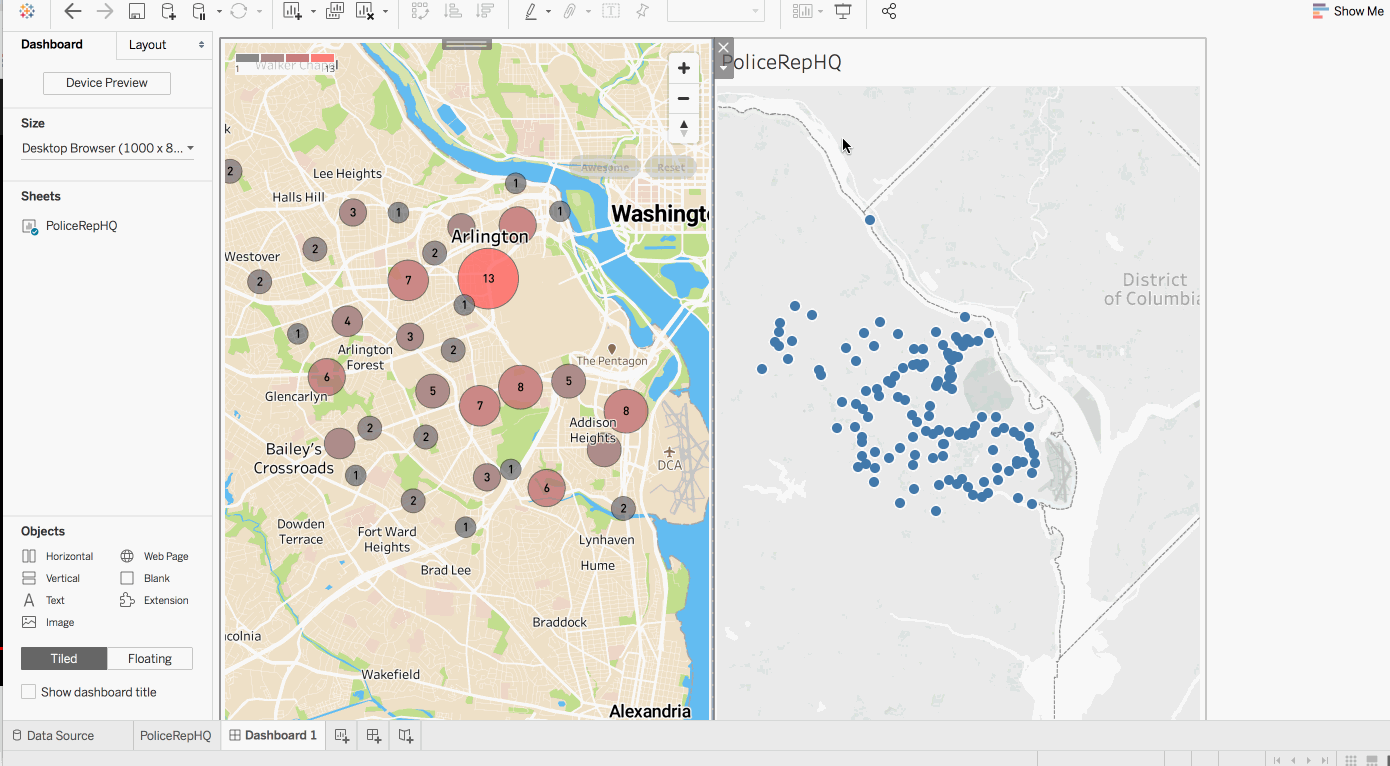Click the Sort Descending icon
Viewport: 1390px width, 766px height.
tap(485, 11)
